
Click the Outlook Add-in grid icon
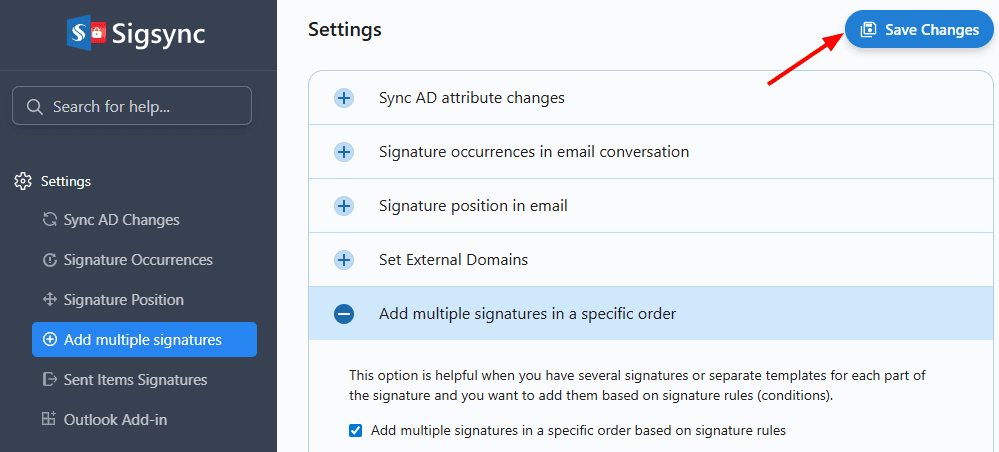click(x=49, y=420)
